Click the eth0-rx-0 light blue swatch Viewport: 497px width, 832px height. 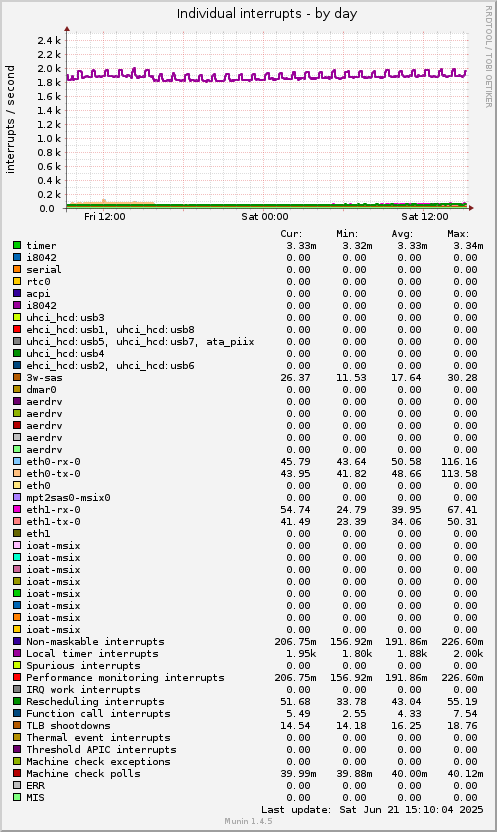tap(17, 461)
